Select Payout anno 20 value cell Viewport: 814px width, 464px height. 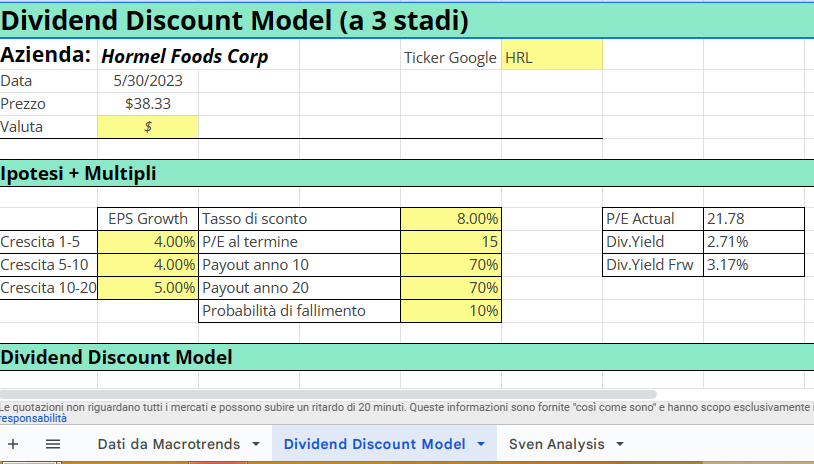point(451,288)
